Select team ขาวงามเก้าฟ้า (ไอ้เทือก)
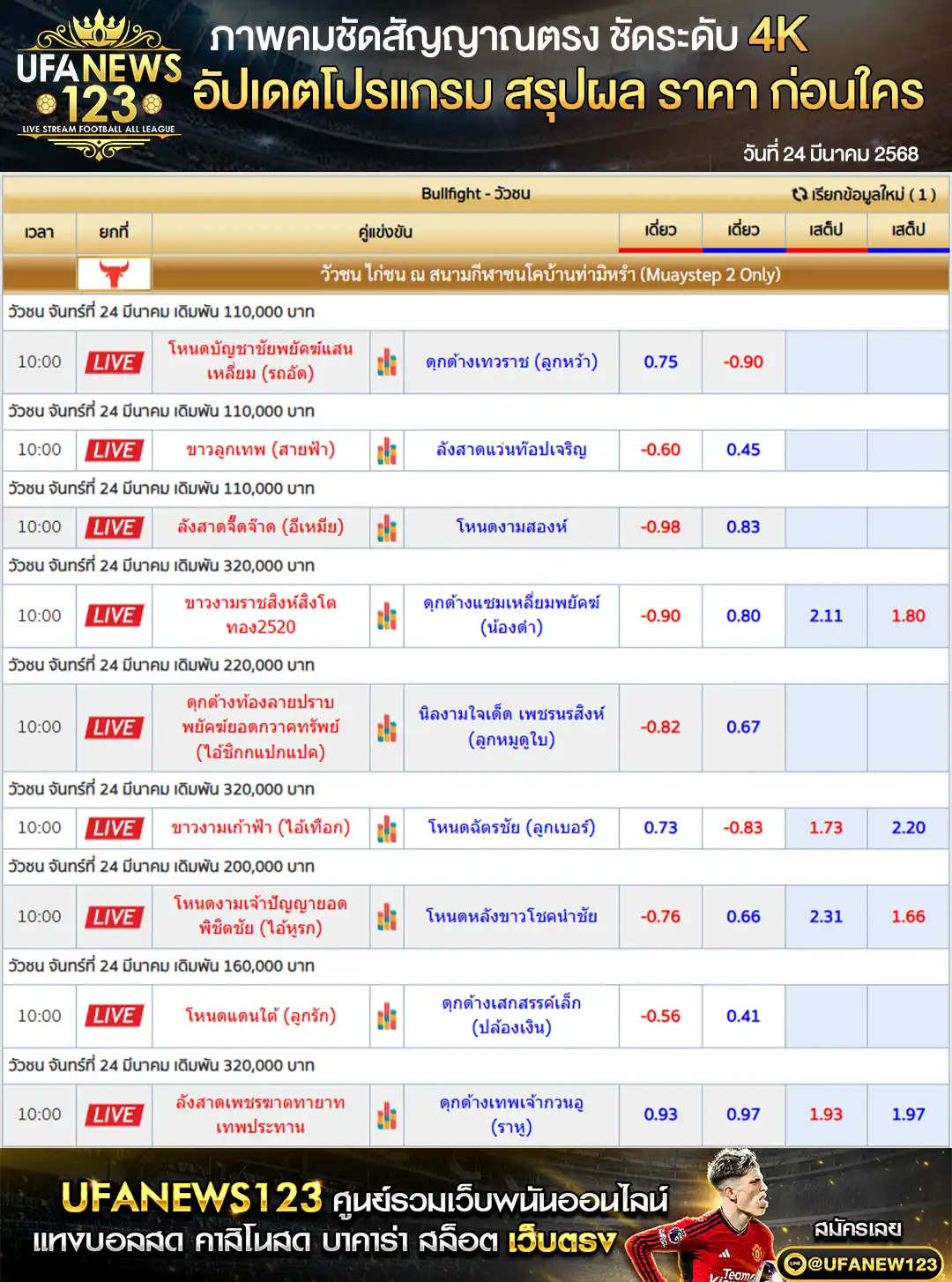The height and width of the screenshot is (1282, 952). (x=261, y=828)
